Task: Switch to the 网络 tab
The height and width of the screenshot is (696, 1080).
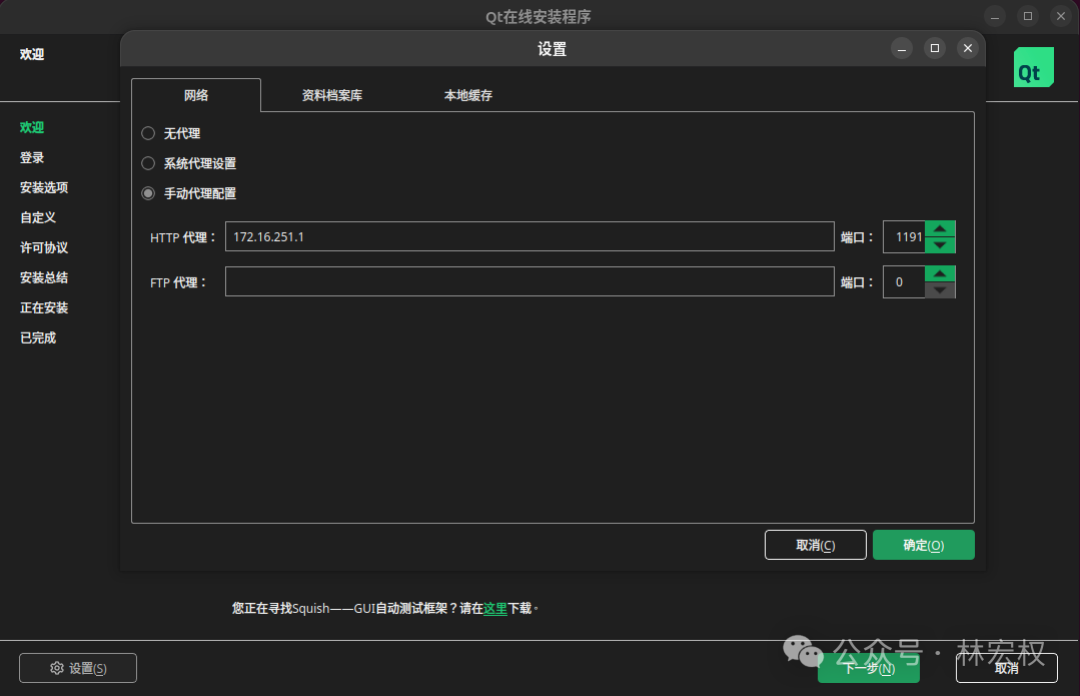Action: pos(196,95)
